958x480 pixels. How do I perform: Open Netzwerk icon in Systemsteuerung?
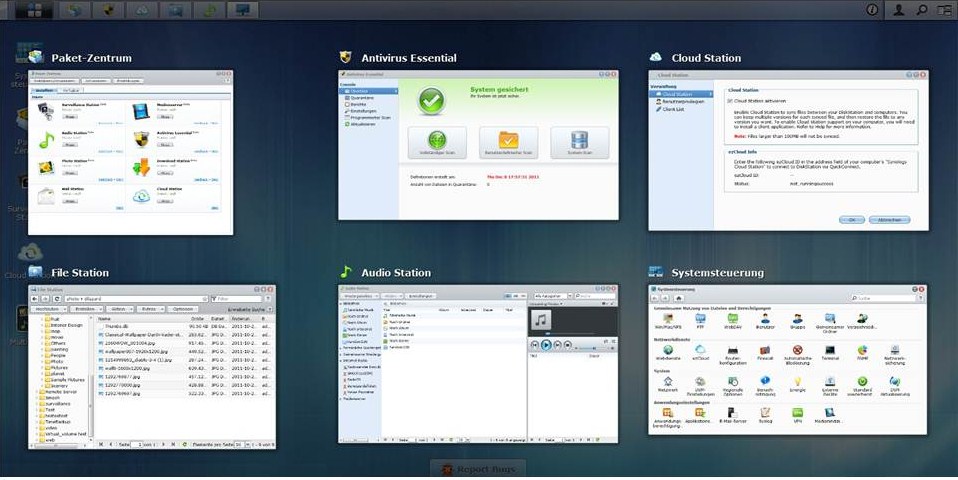coord(668,385)
